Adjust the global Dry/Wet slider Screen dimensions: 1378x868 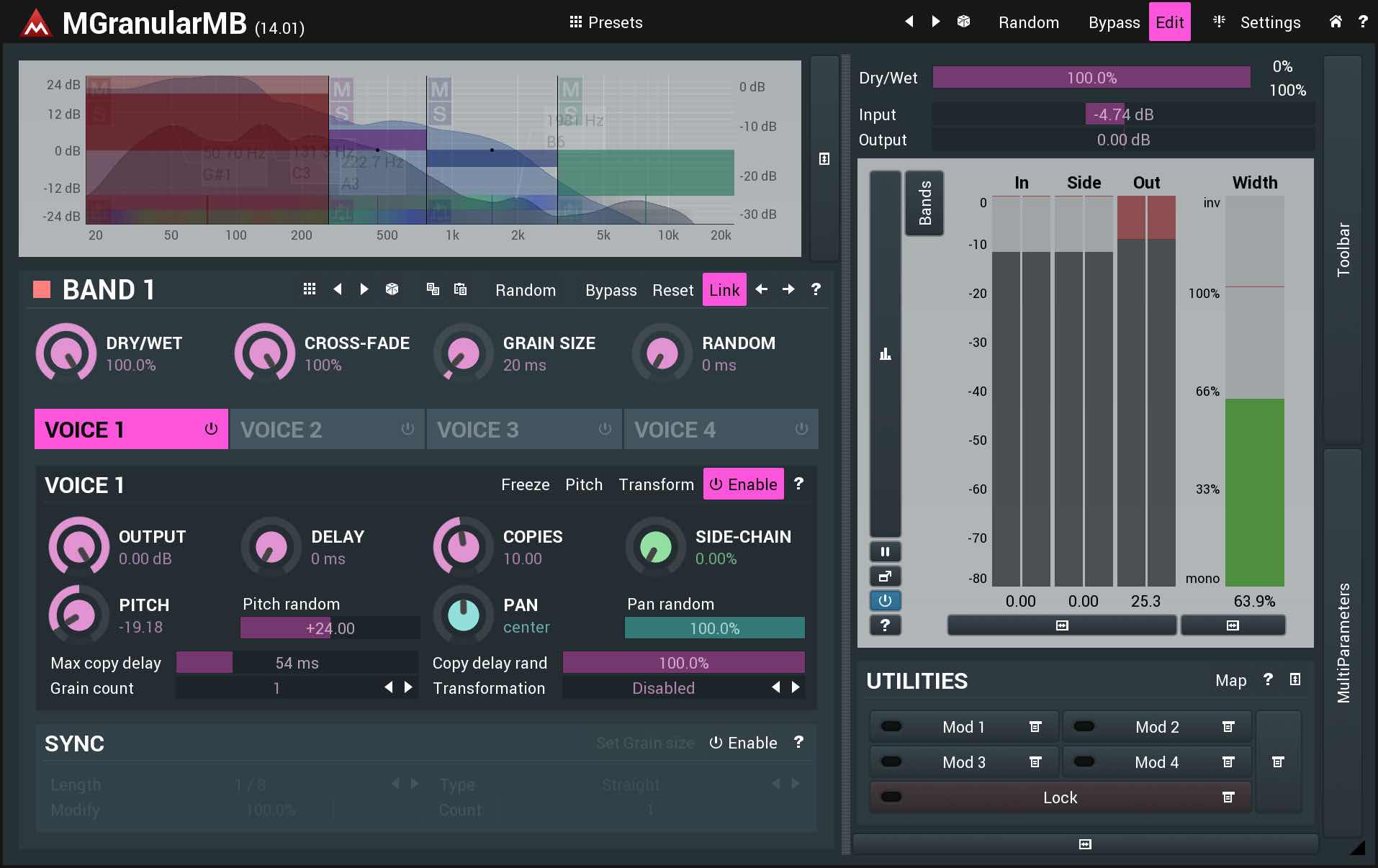tap(1091, 78)
